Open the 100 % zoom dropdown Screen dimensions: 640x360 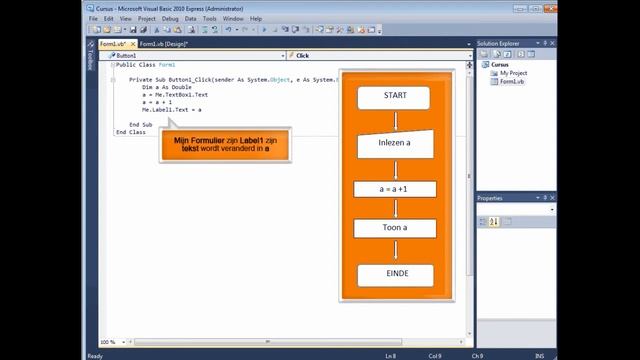[x=123, y=342]
